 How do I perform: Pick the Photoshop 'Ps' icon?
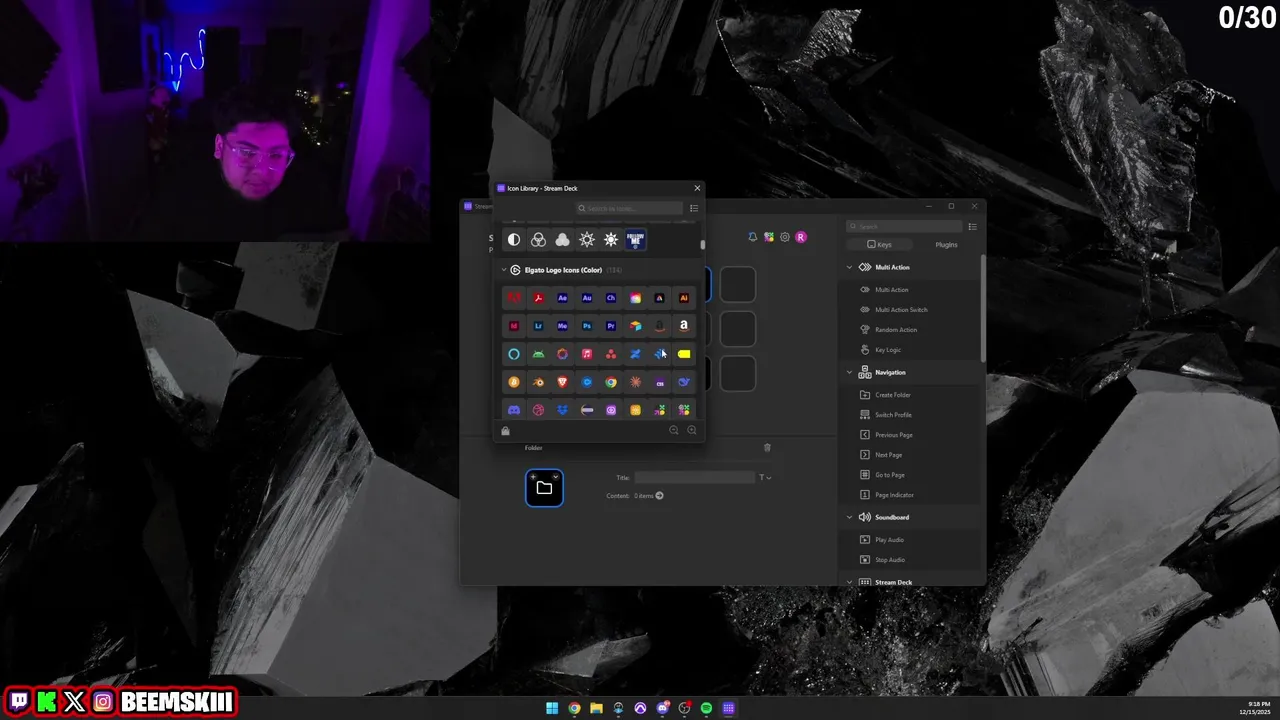[x=587, y=326]
